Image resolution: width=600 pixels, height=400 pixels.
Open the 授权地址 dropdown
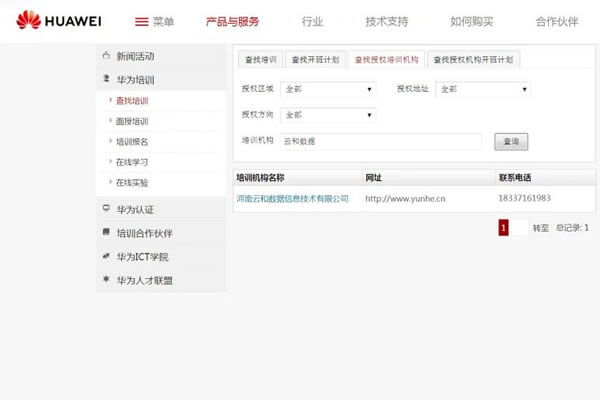click(x=483, y=89)
